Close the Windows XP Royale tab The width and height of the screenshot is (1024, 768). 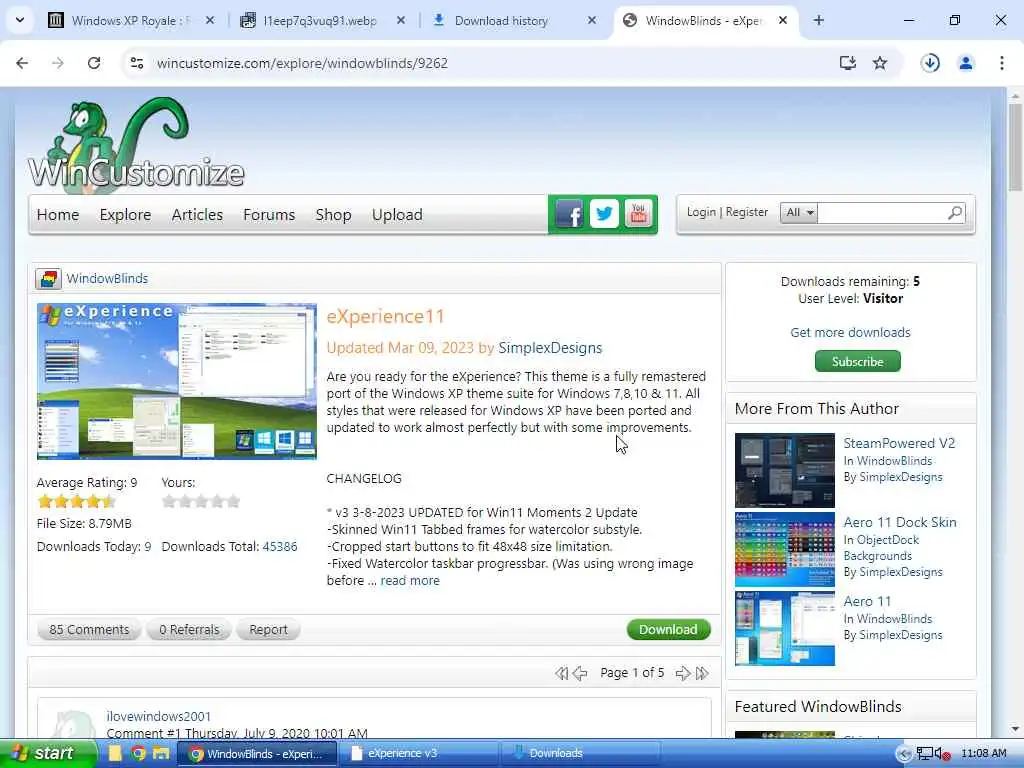(x=210, y=20)
